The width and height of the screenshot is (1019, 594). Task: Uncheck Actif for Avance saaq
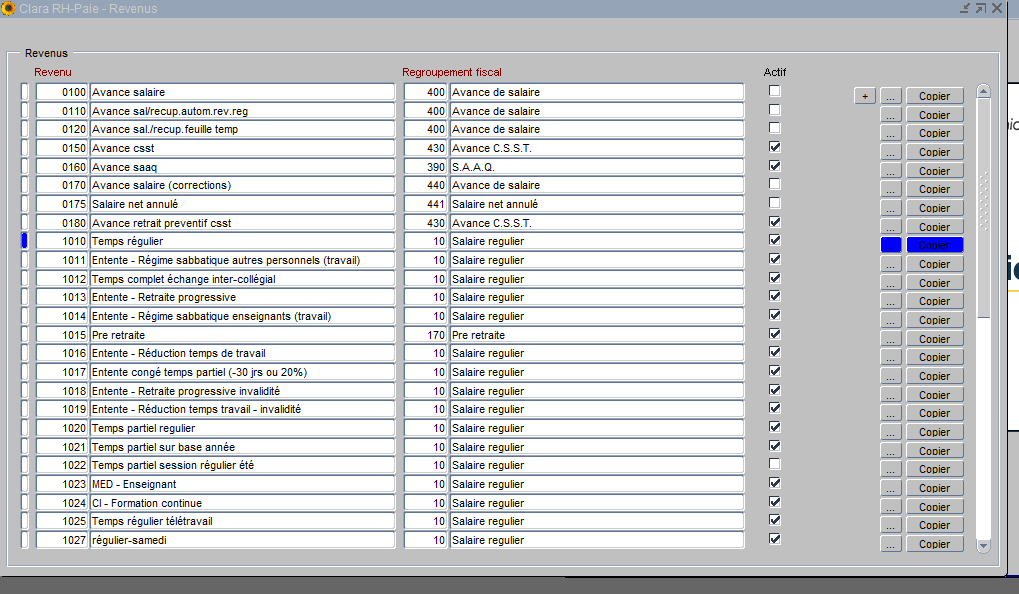[774, 166]
